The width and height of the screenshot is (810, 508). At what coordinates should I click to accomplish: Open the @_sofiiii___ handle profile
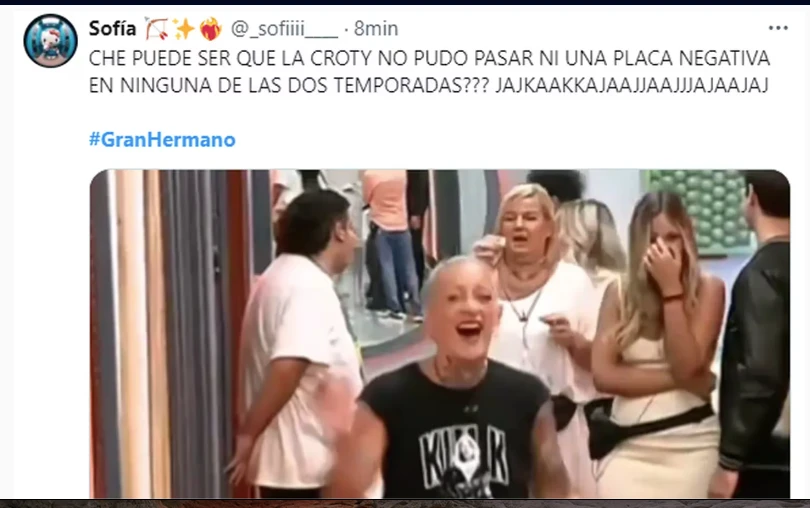coord(284,29)
